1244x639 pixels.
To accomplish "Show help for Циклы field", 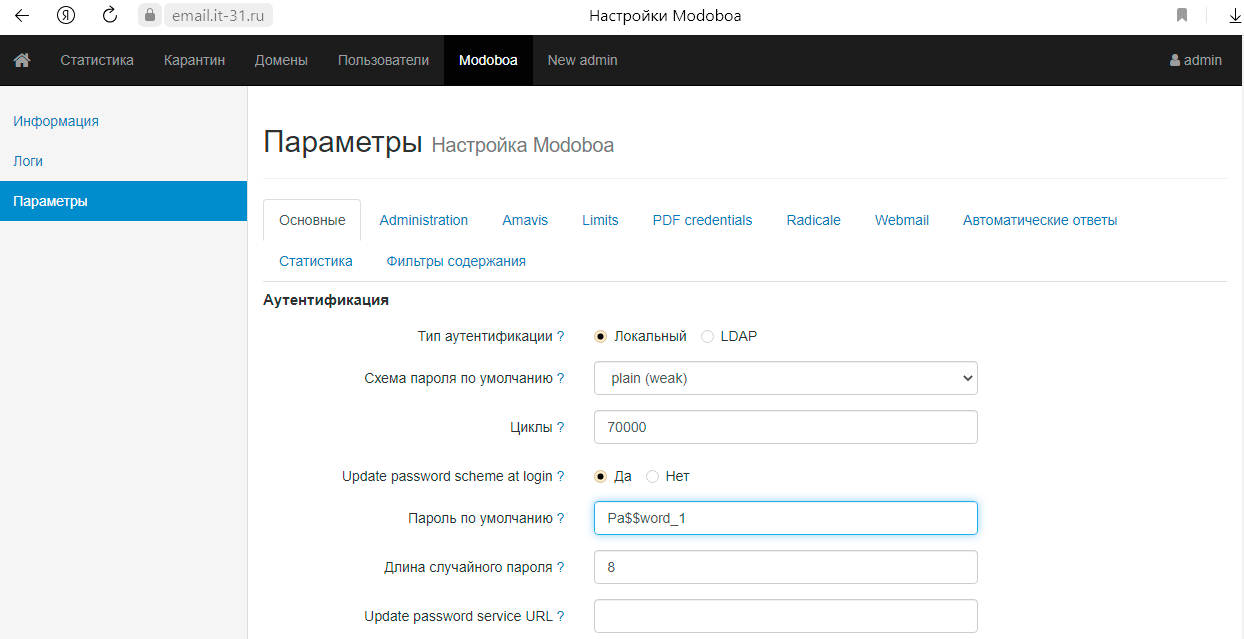I will coord(561,427).
